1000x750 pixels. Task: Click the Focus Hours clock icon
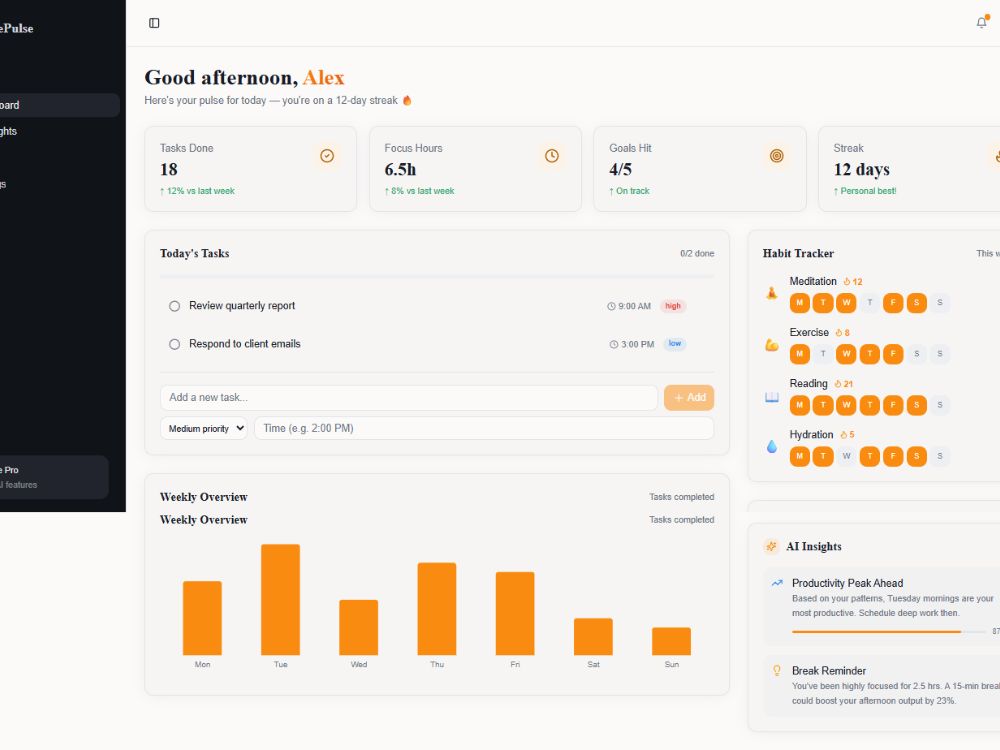coord(552,156)
